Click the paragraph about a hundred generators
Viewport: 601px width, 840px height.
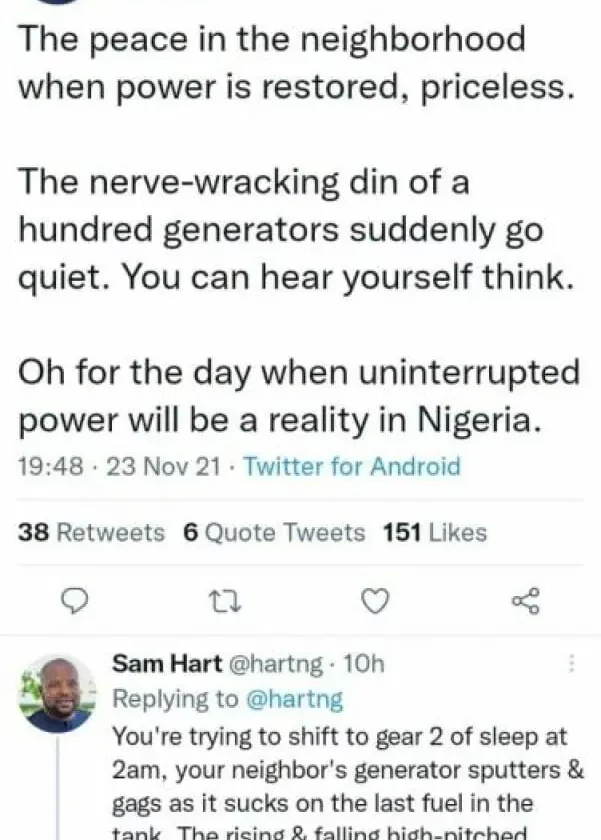coord(295,229)
